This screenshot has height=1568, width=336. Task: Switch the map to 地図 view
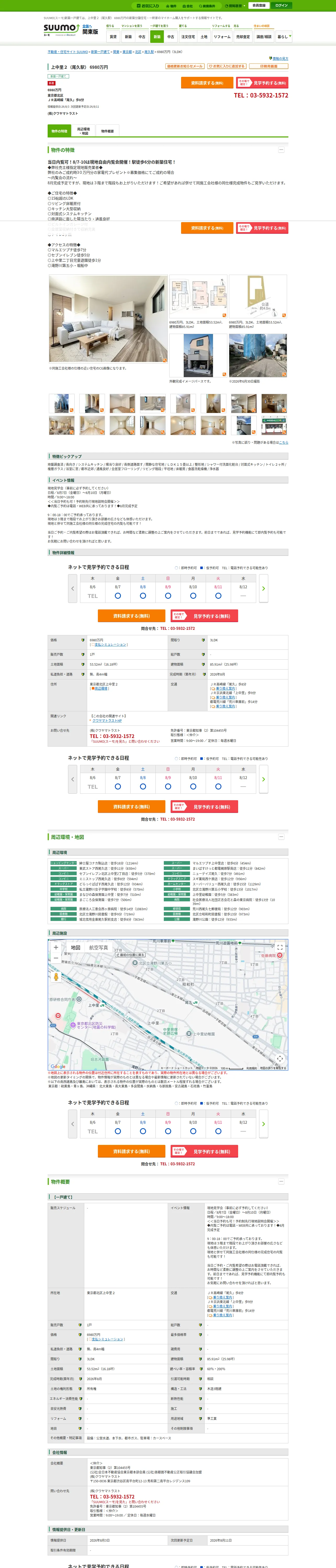click(76, 948)
